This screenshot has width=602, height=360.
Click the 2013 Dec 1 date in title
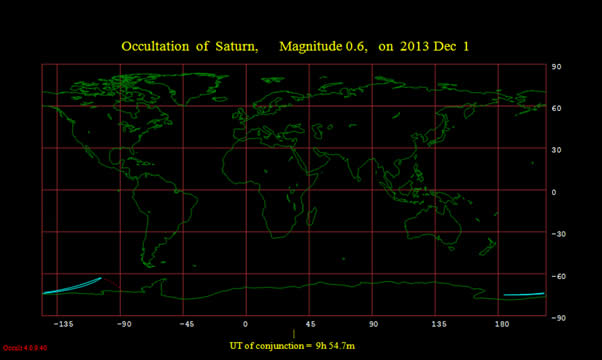(x=434, y=46)
